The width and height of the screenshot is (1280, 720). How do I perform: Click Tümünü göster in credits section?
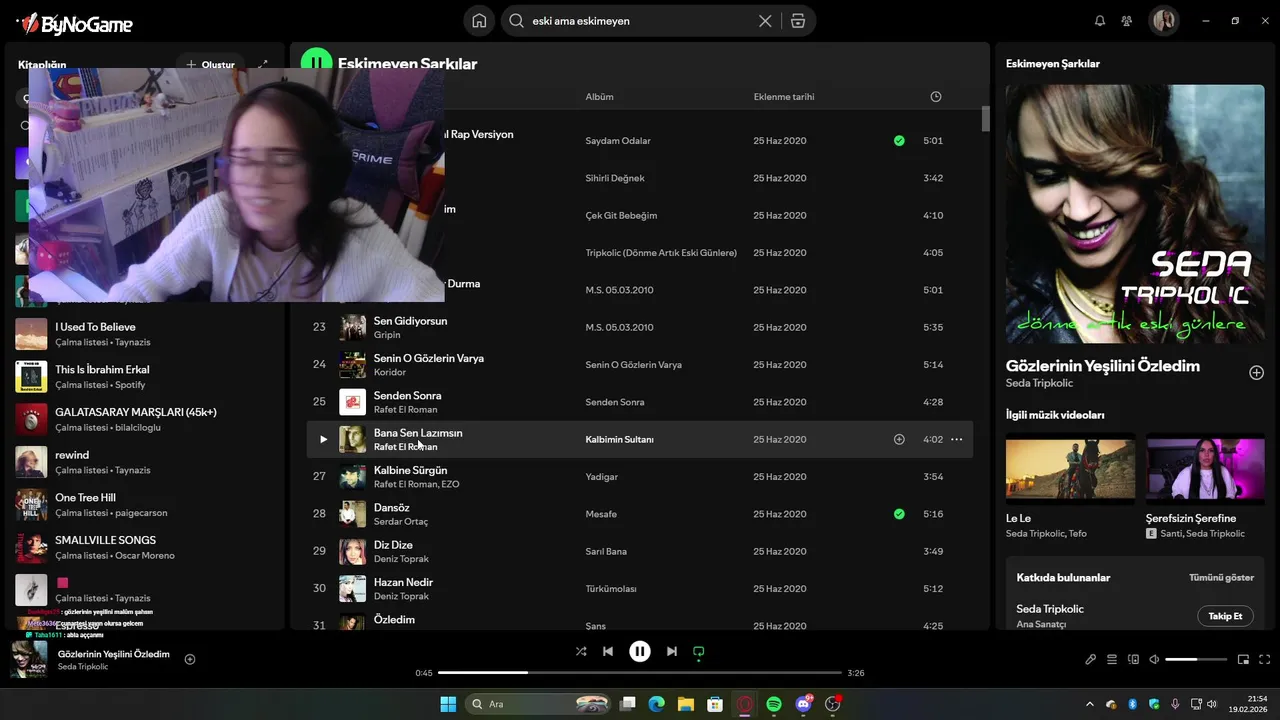pyautogui.click(x=1221, y=578)
